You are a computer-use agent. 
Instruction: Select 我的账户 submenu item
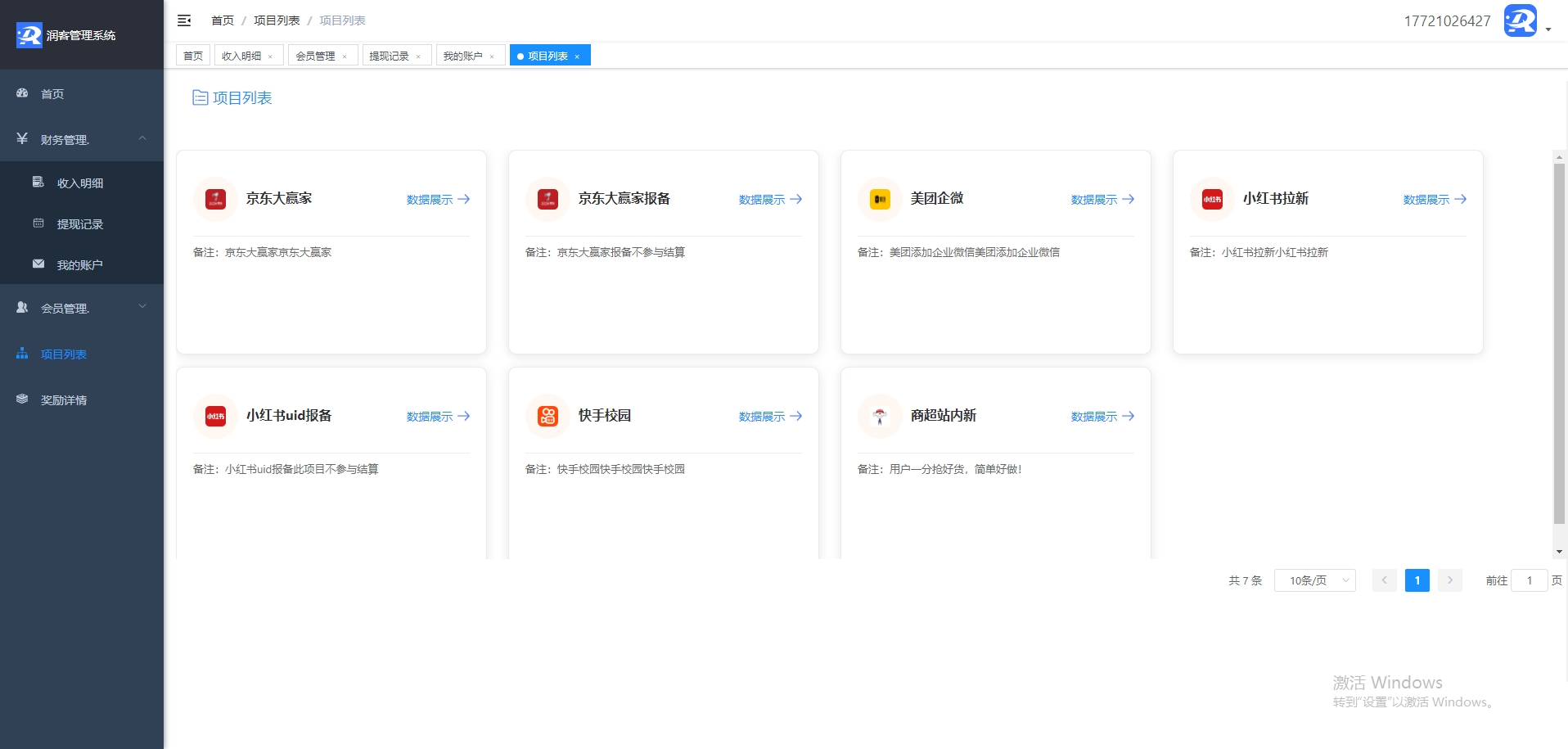tap(82, 264)
